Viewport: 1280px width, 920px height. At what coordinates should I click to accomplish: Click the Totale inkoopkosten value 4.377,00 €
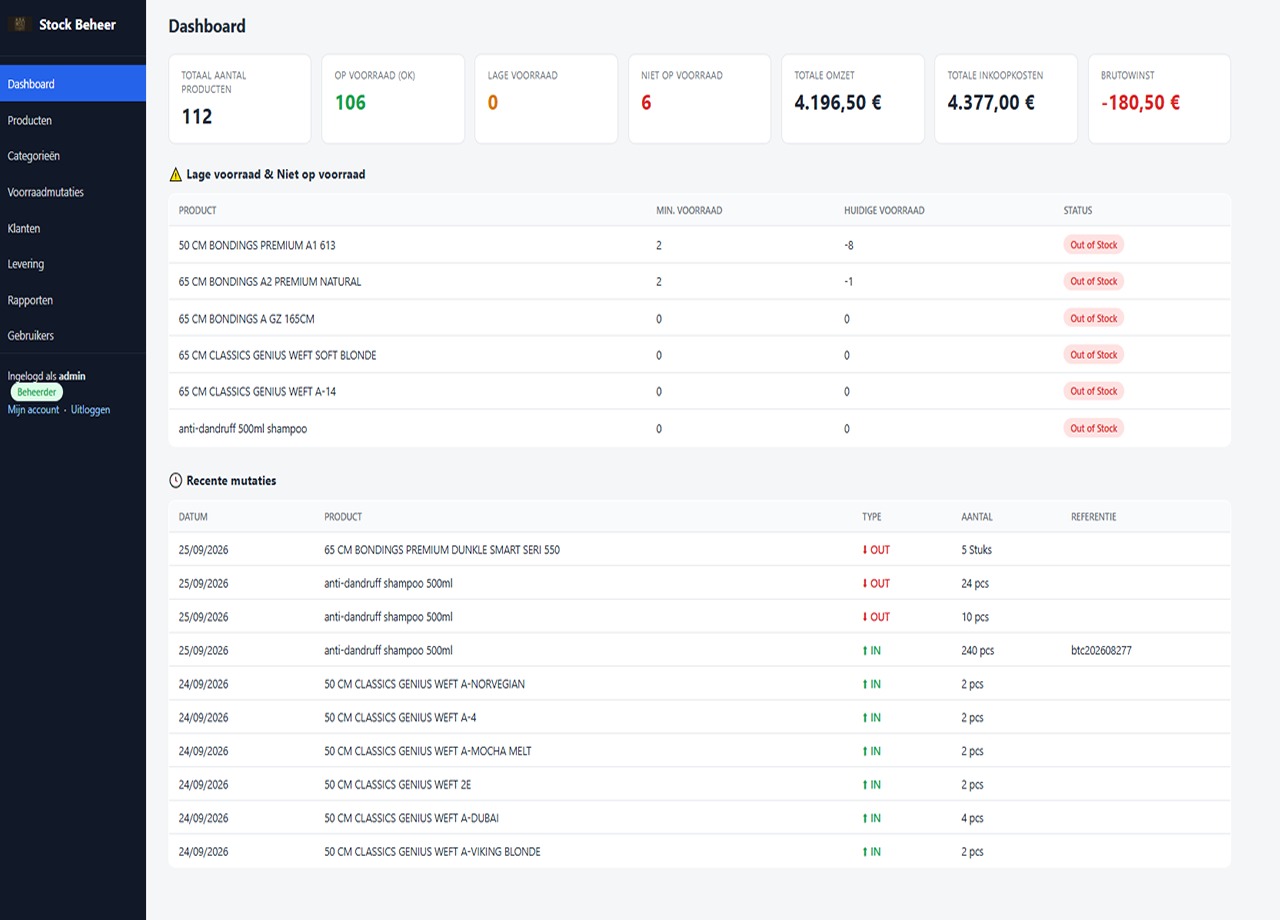991,102
